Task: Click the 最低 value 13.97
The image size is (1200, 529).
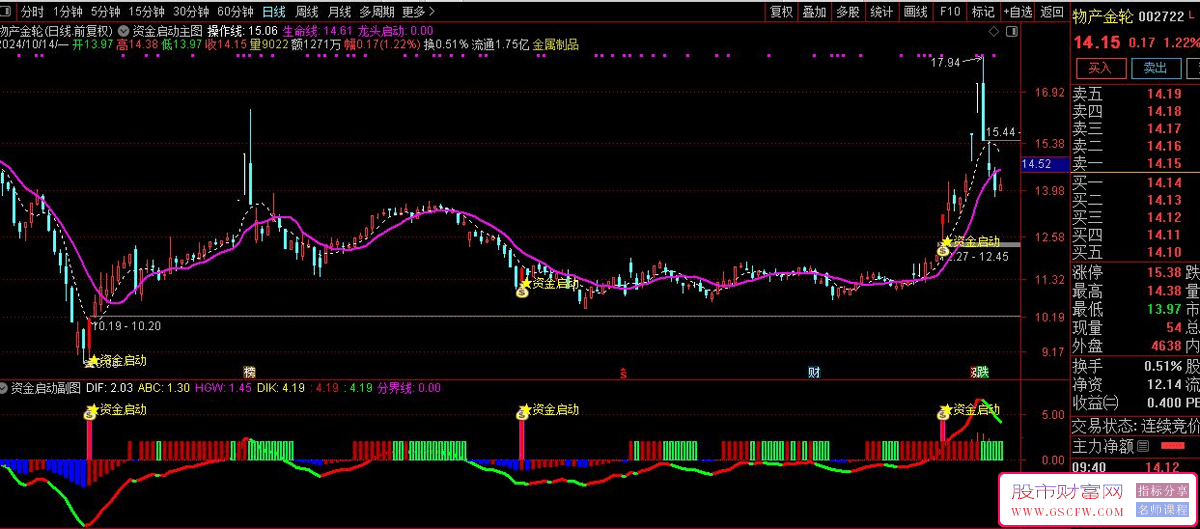Action: [x=1164, y=309]
